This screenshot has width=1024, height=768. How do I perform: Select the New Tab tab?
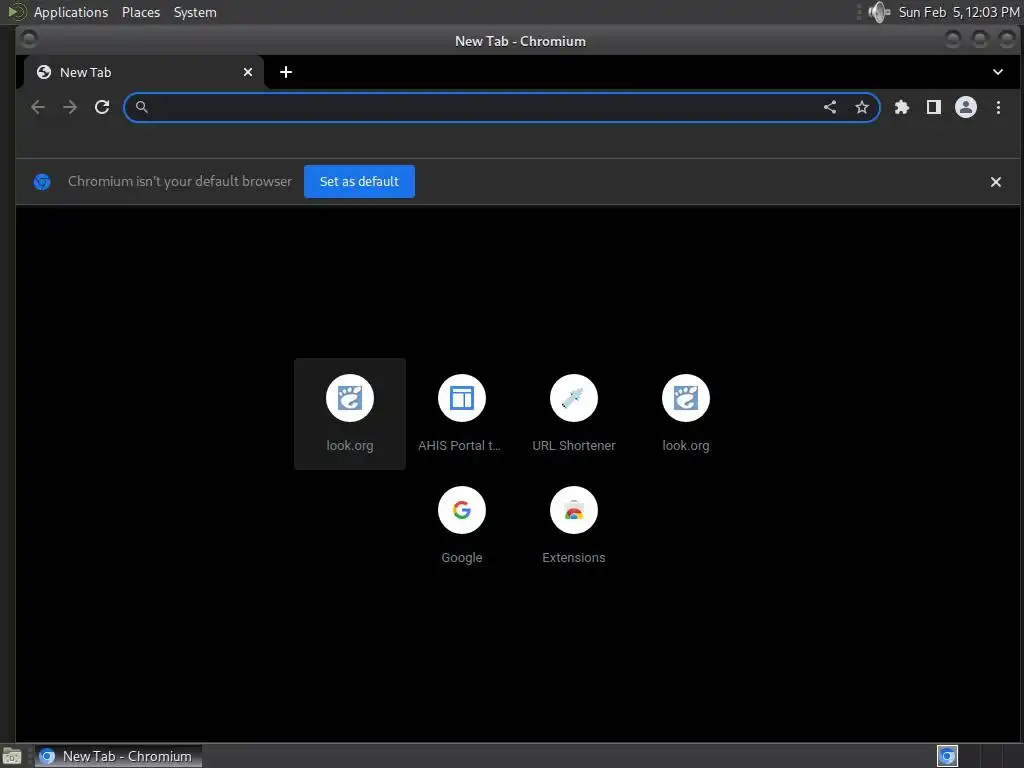point(144,72)
